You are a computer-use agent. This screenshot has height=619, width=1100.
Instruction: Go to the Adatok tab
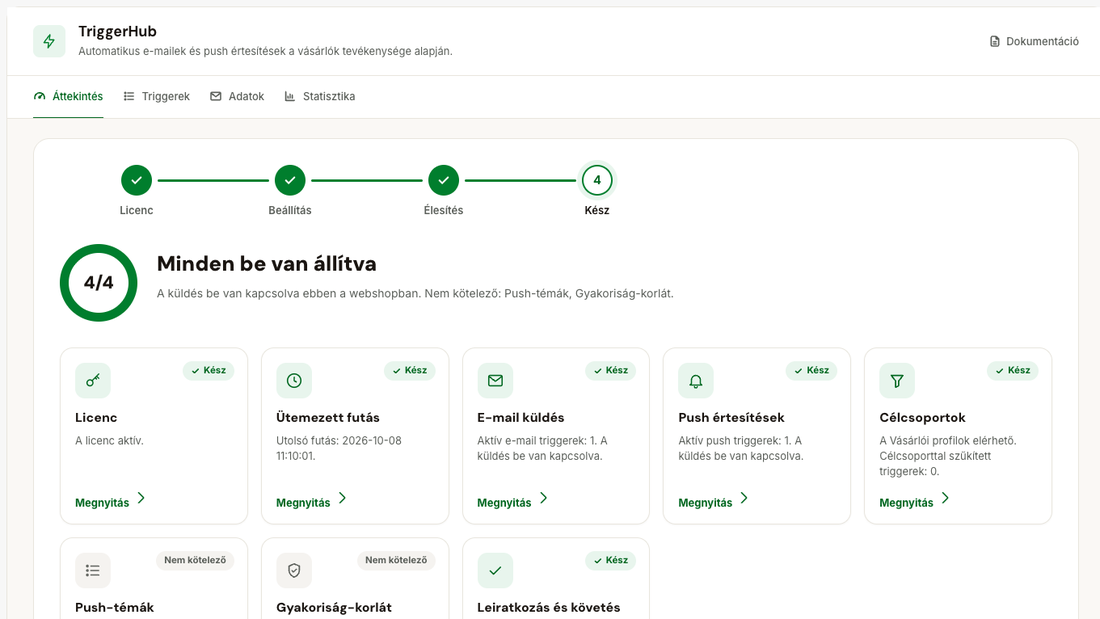[237, 96]
